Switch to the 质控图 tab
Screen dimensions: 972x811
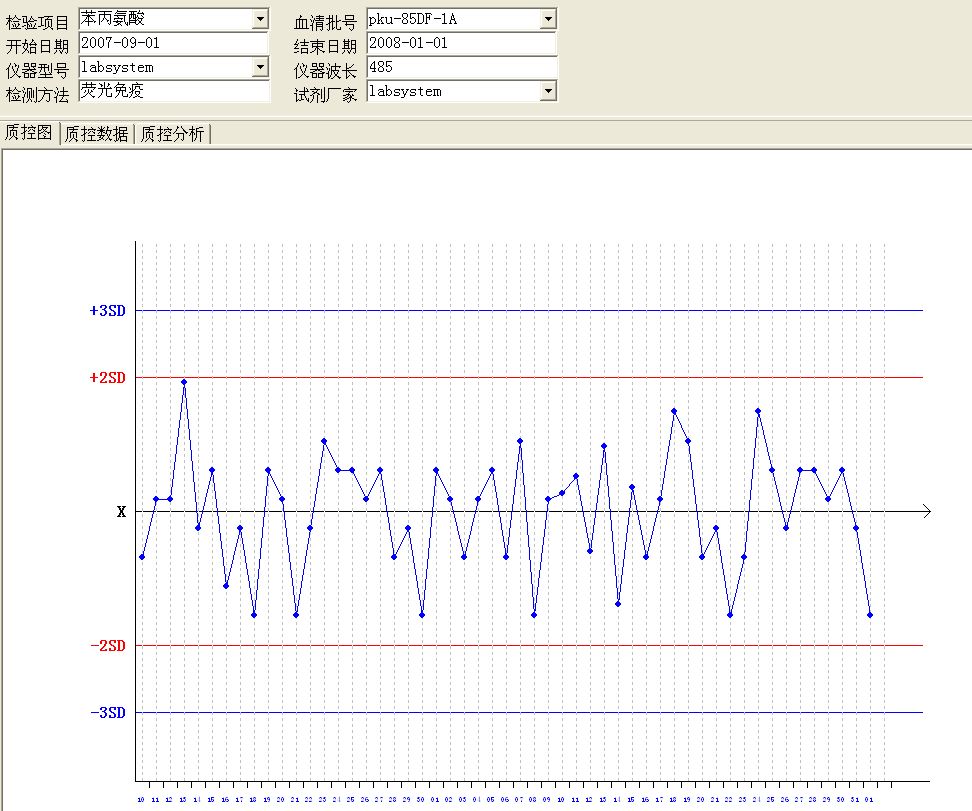(29, 133)
